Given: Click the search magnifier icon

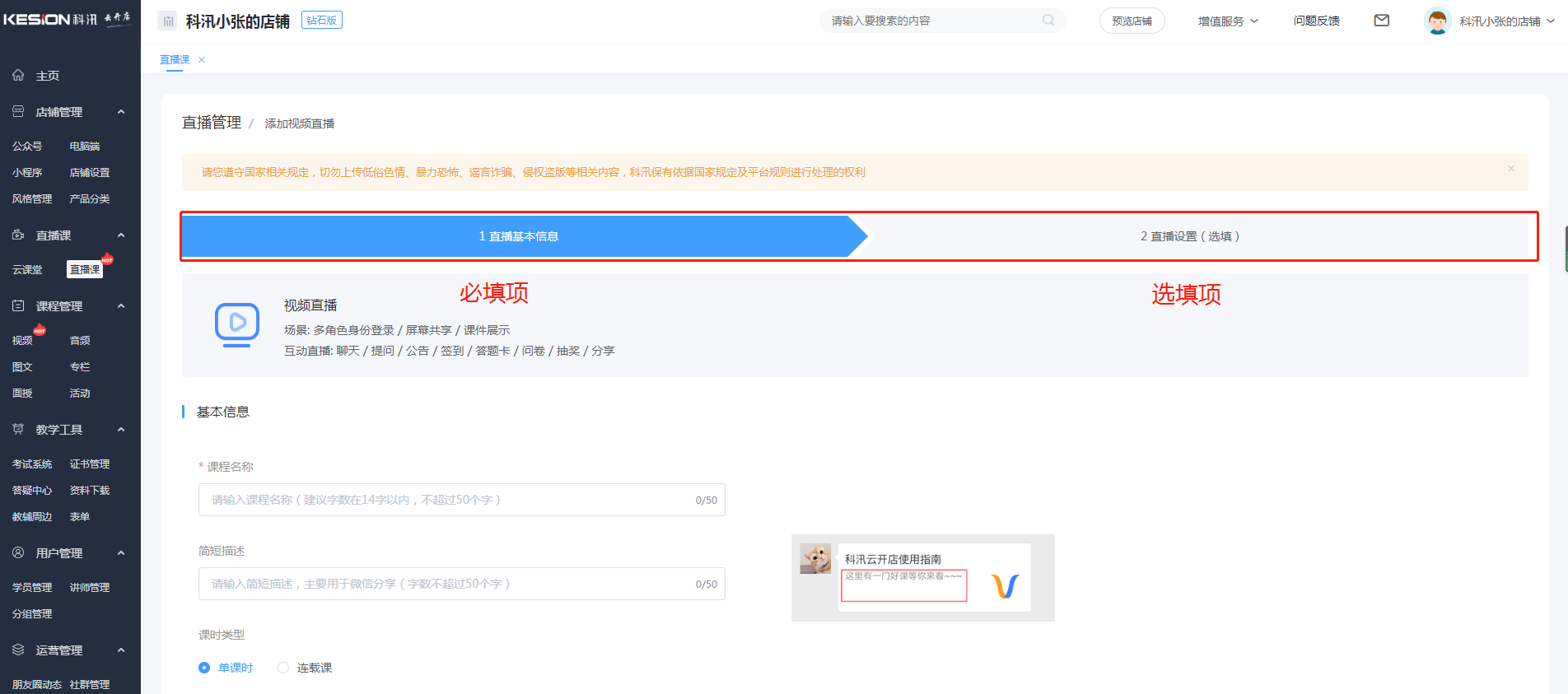Looking at the screenshot, I should point(1048,20).
